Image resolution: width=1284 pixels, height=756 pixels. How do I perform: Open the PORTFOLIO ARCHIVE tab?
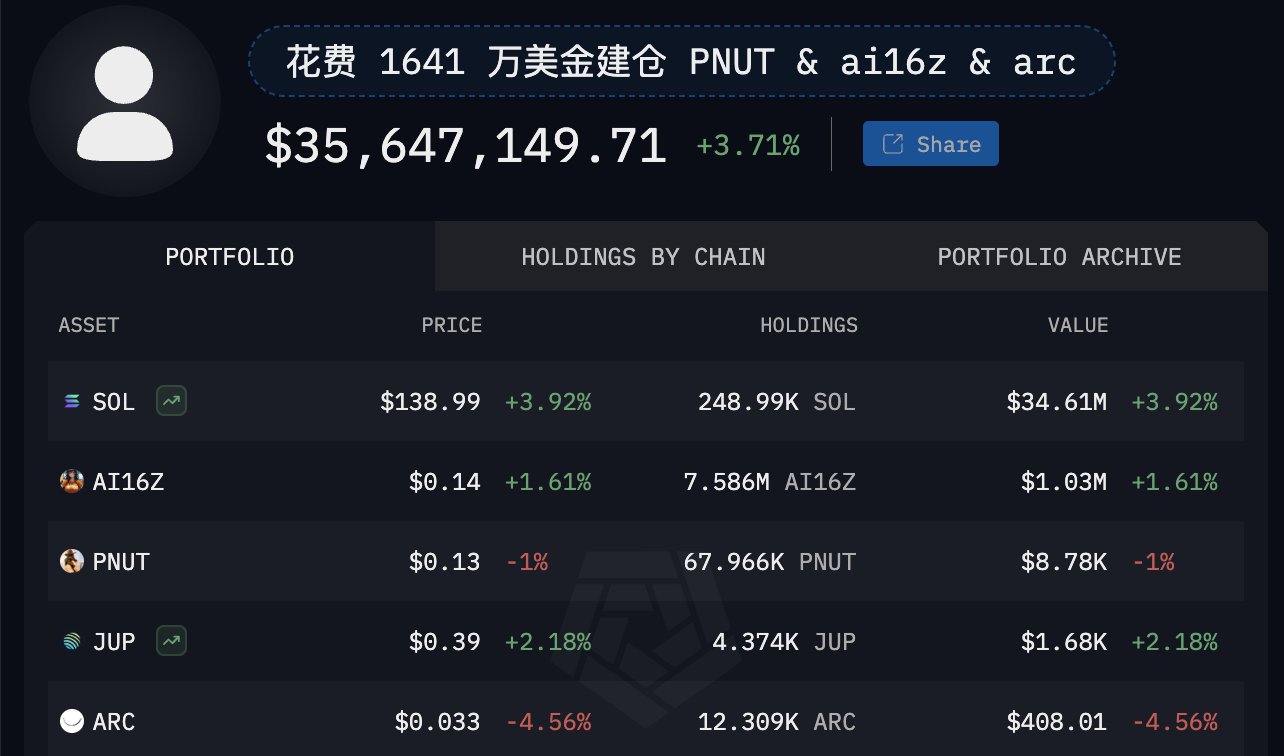1059,257
